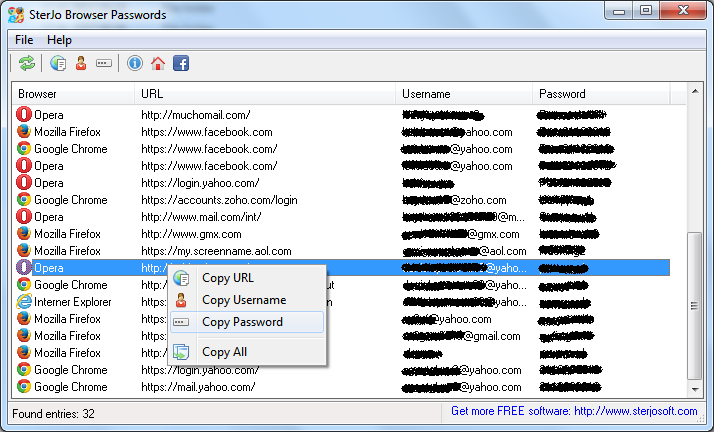Open the Help menu
This screenshot has height=432, width=714.
(59, 40)
